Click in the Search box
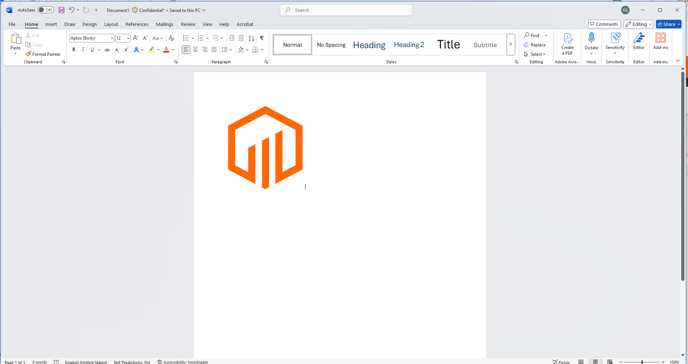 [x=346, y=10]
